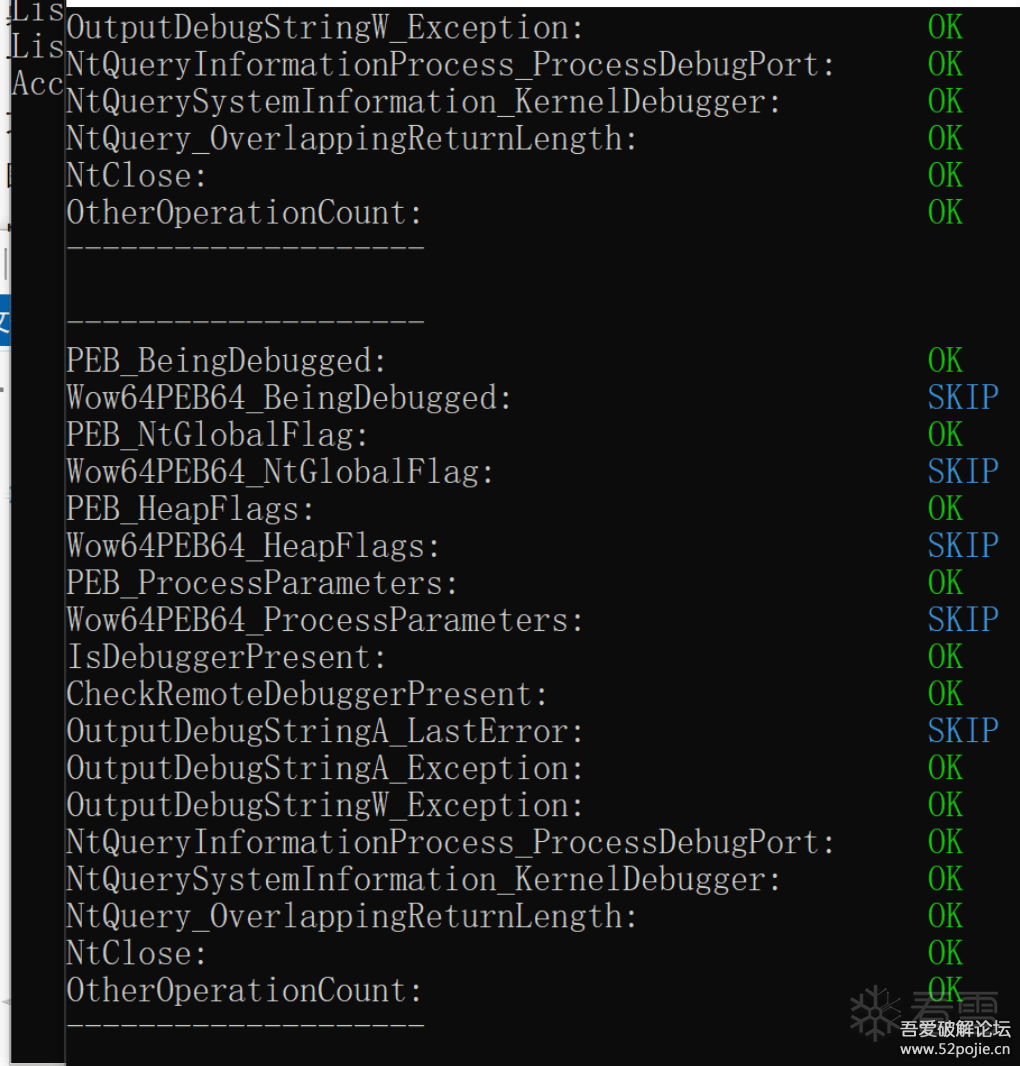1020x1066 pixels.
Task: Open the www.52pojie.cn watermark link
Action: (x=955, y=1048)
